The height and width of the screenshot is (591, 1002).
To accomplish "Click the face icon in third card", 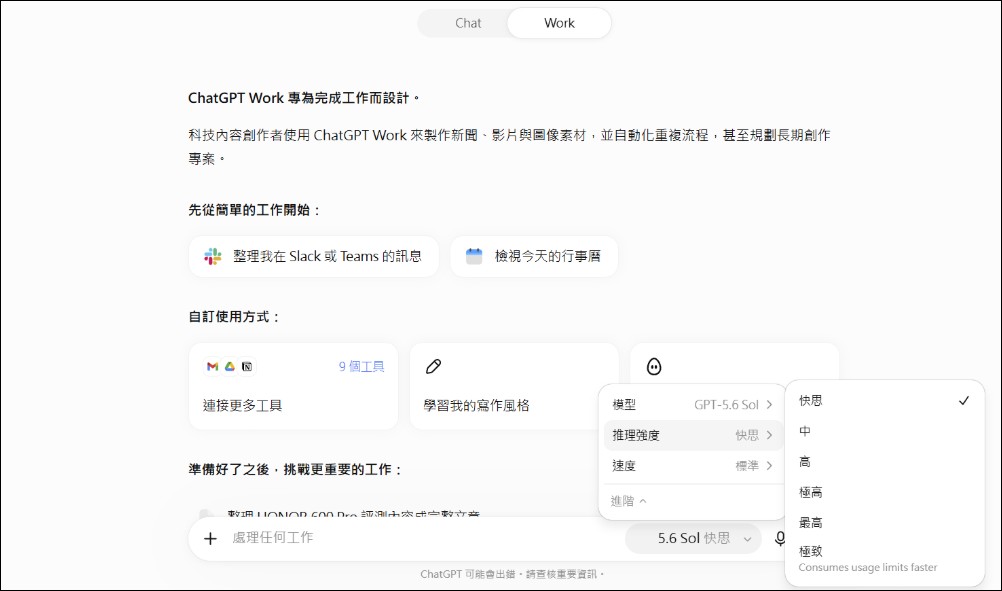I will [x=654, y=366].
